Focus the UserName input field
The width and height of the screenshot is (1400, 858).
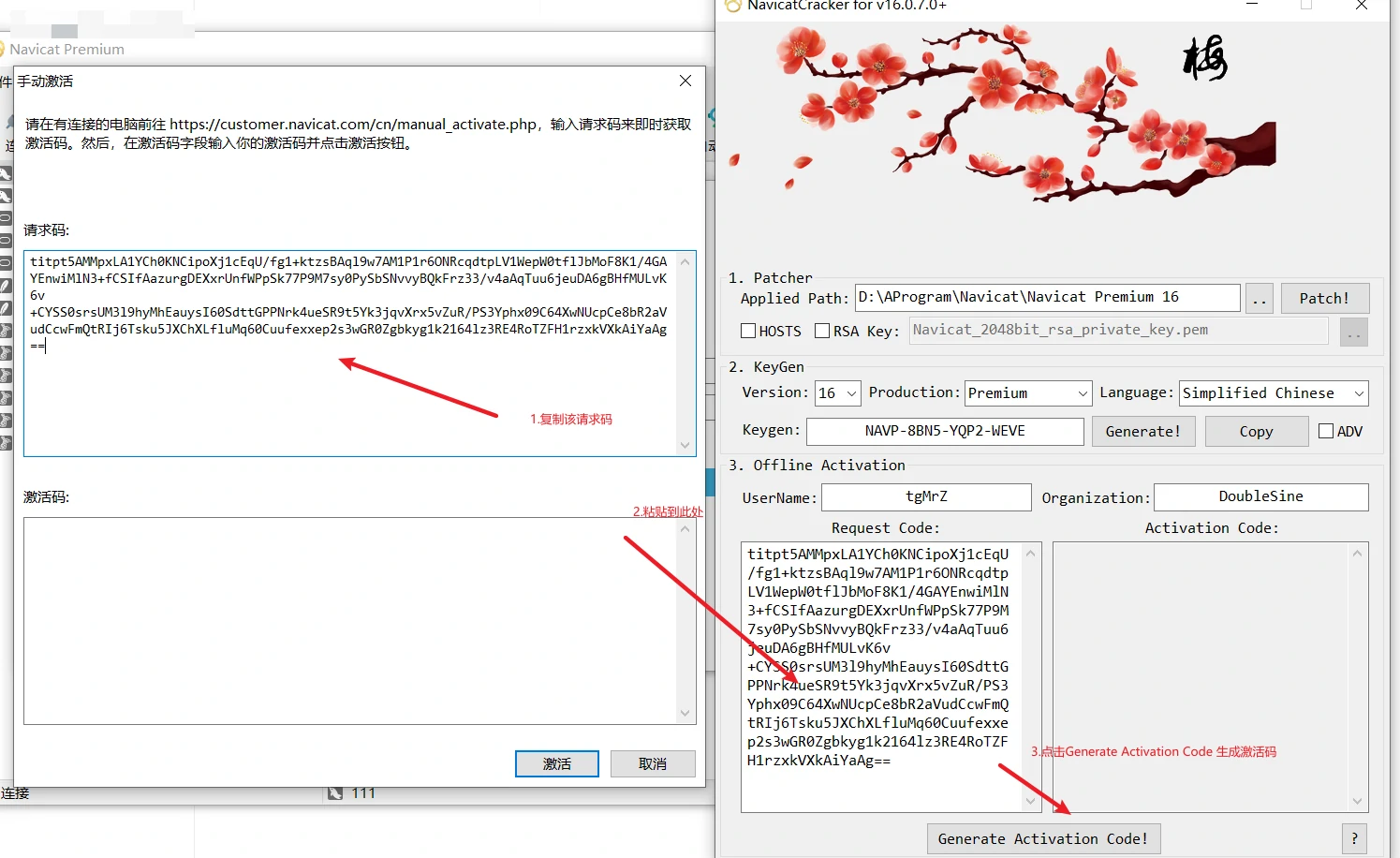click(x=926, y=497)
